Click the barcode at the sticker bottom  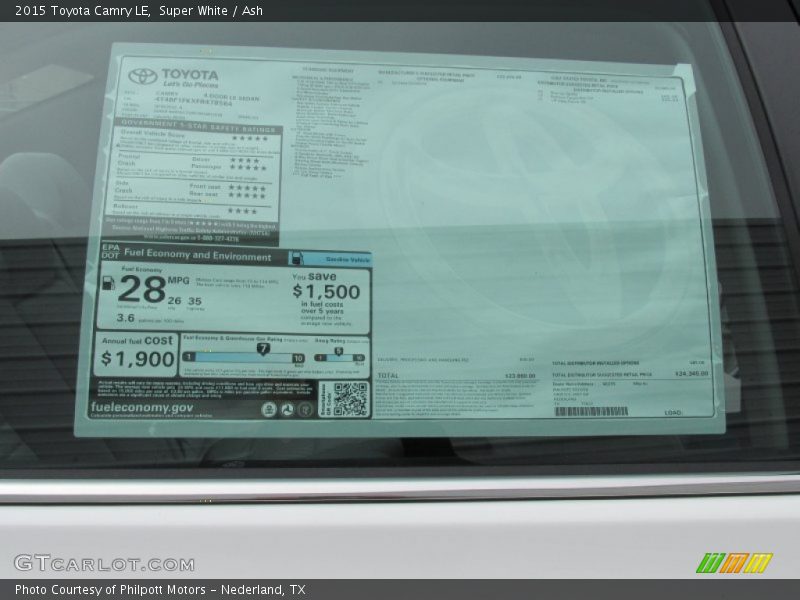click(591, 411)
